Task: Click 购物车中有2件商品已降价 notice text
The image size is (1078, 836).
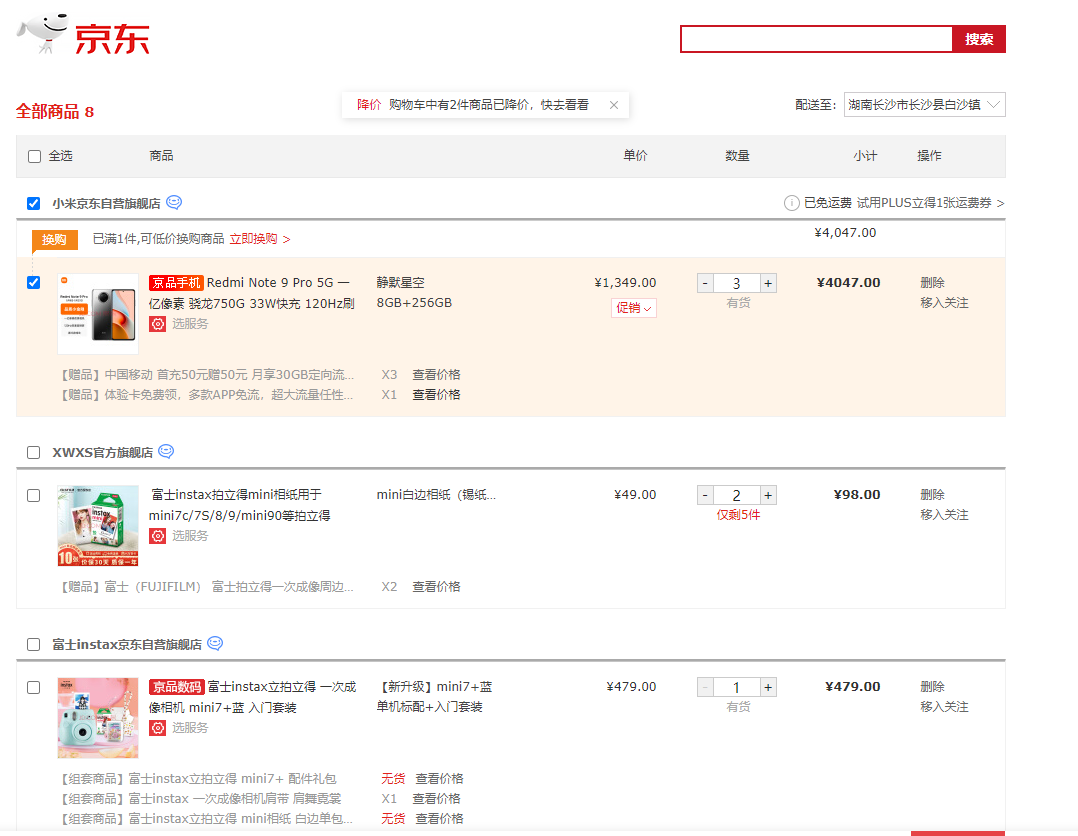Action: pos(489,104)
